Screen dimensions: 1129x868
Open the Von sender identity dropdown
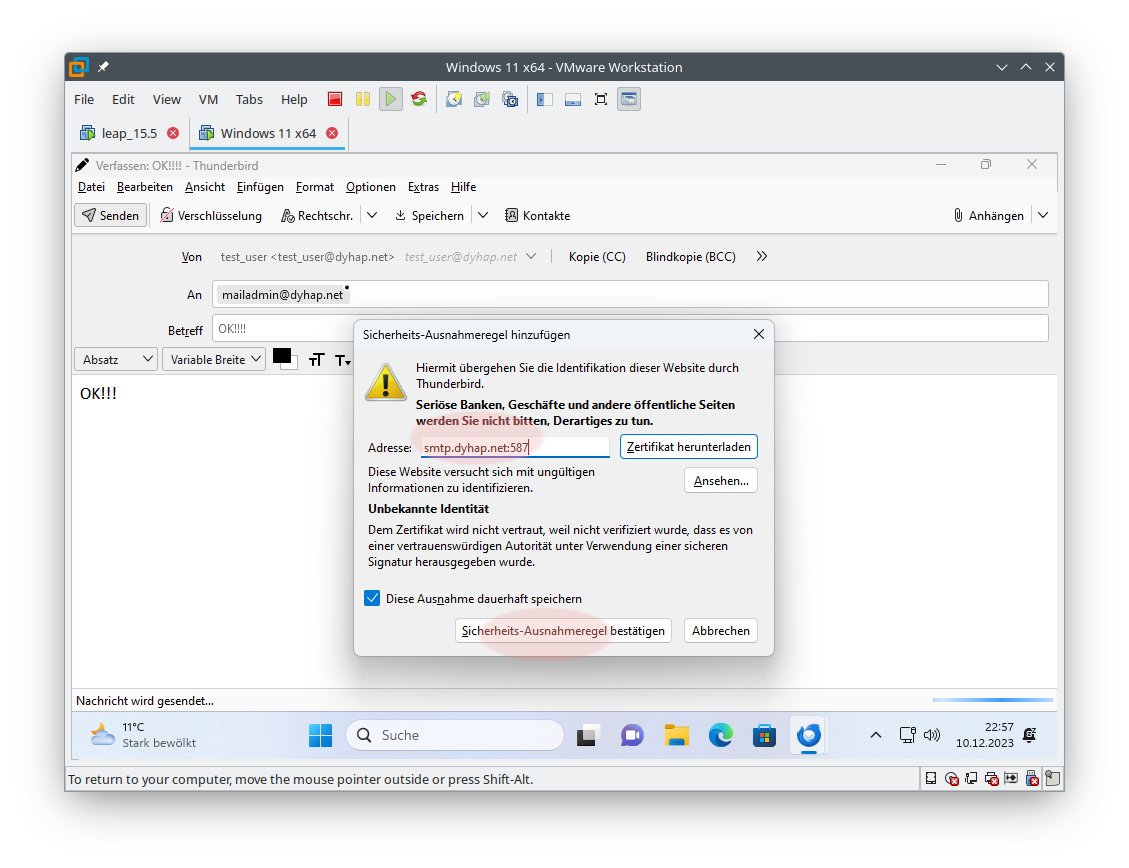click(531, 256)
